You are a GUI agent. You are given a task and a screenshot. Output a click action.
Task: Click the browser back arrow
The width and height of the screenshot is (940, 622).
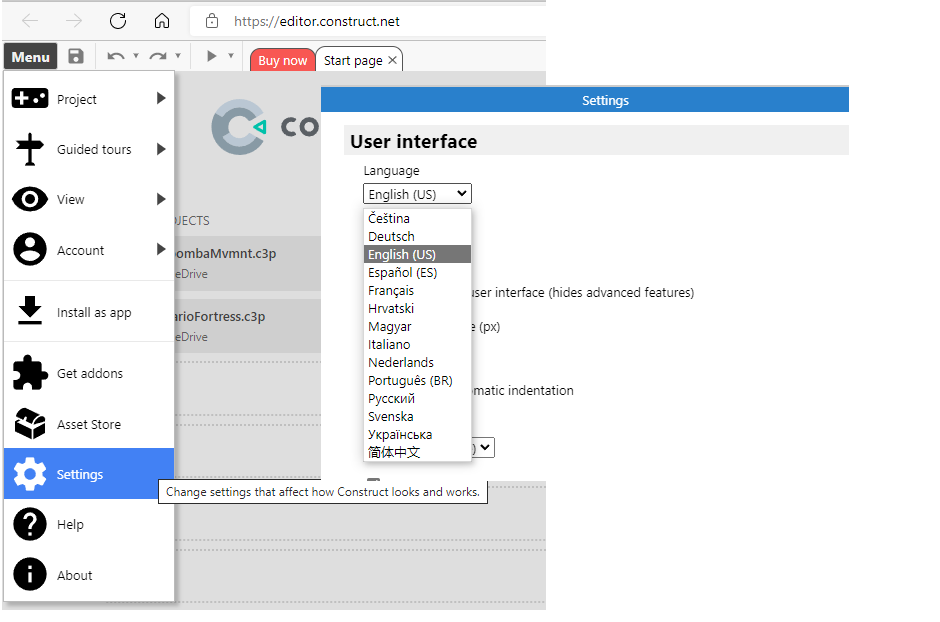(x=30, y=21)
